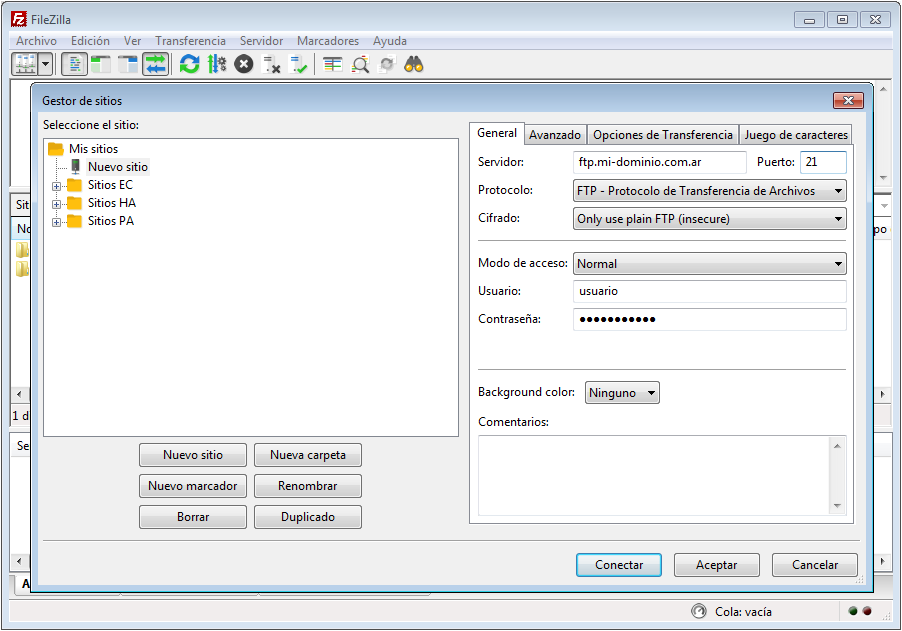Image resolution: width=902 pixels, height=631 pixels.
Task: Click inside the Comentarios text area
Action: coord(654,475)
